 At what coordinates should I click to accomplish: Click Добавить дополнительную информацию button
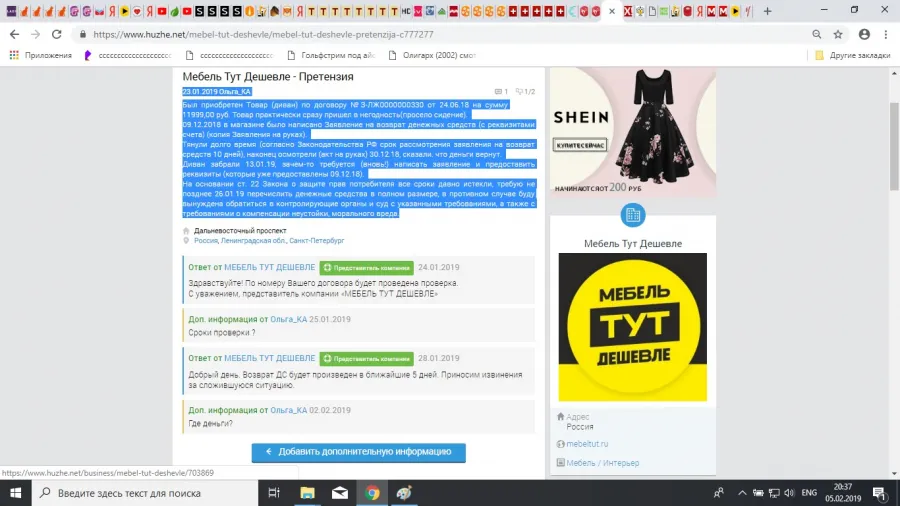[358, 452]
